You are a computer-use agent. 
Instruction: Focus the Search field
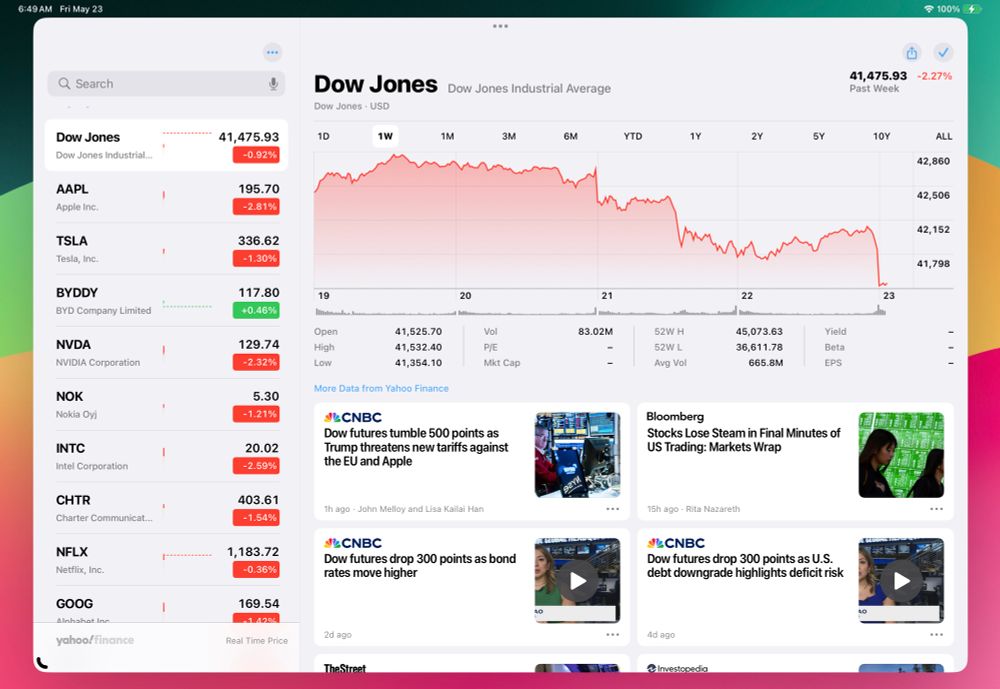pyautogui.click(x=166, y=84)
